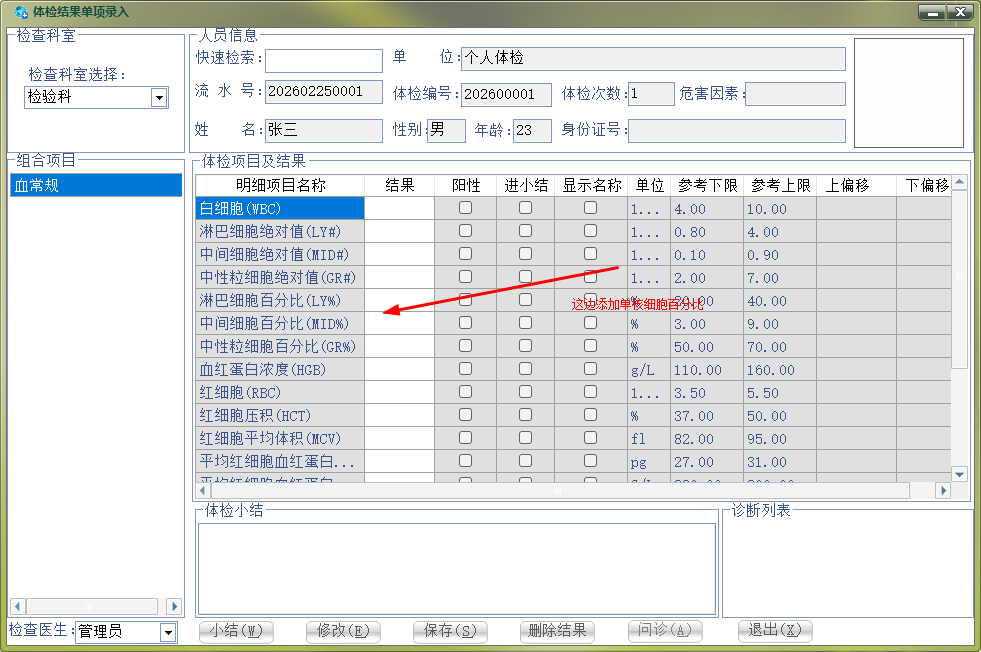Click the 小结(W) button
This screenshot has height=652, width=981.
click(x=237, y=631)
